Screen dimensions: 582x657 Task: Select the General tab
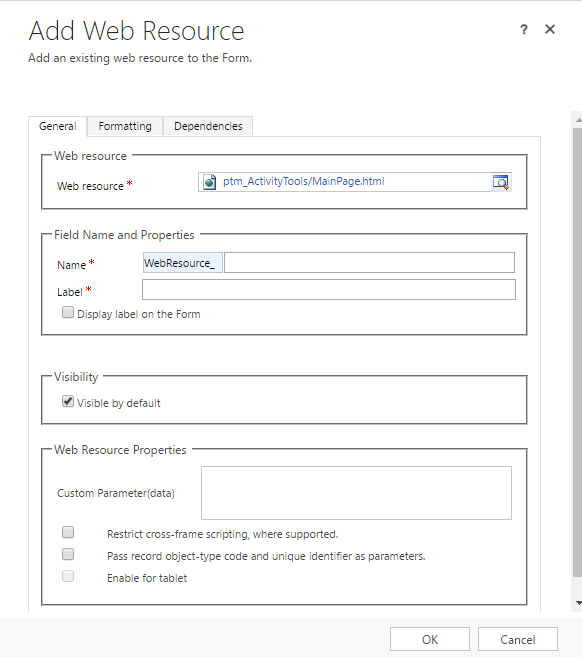point(58,126)
